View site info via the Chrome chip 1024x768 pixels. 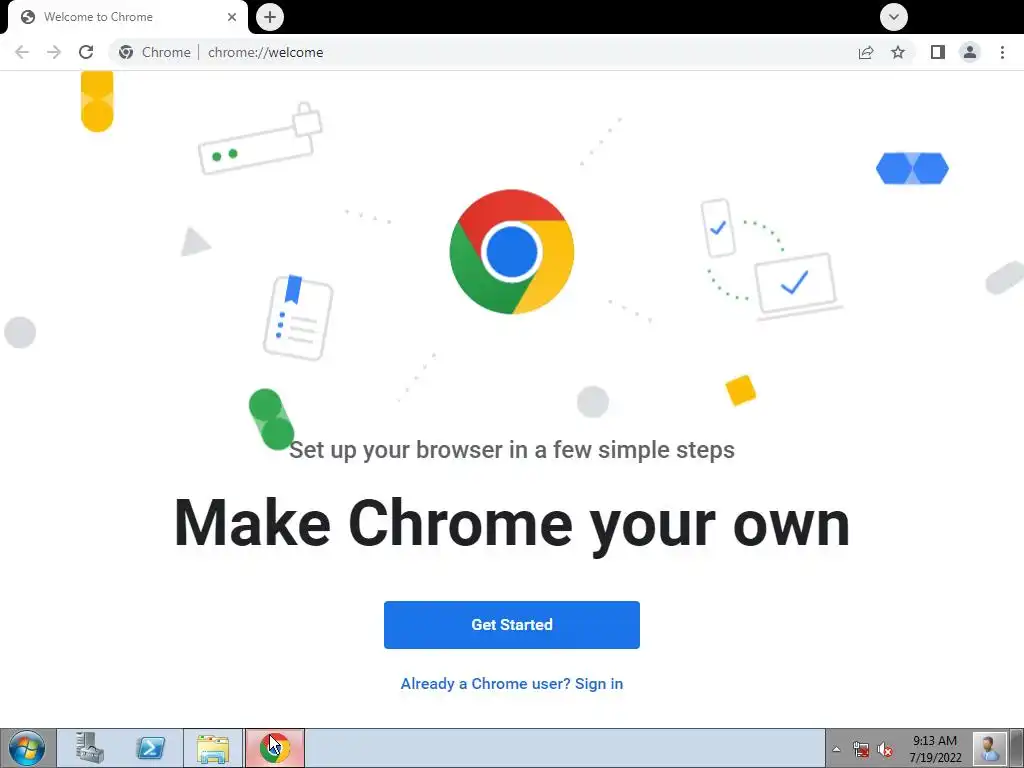155,52
